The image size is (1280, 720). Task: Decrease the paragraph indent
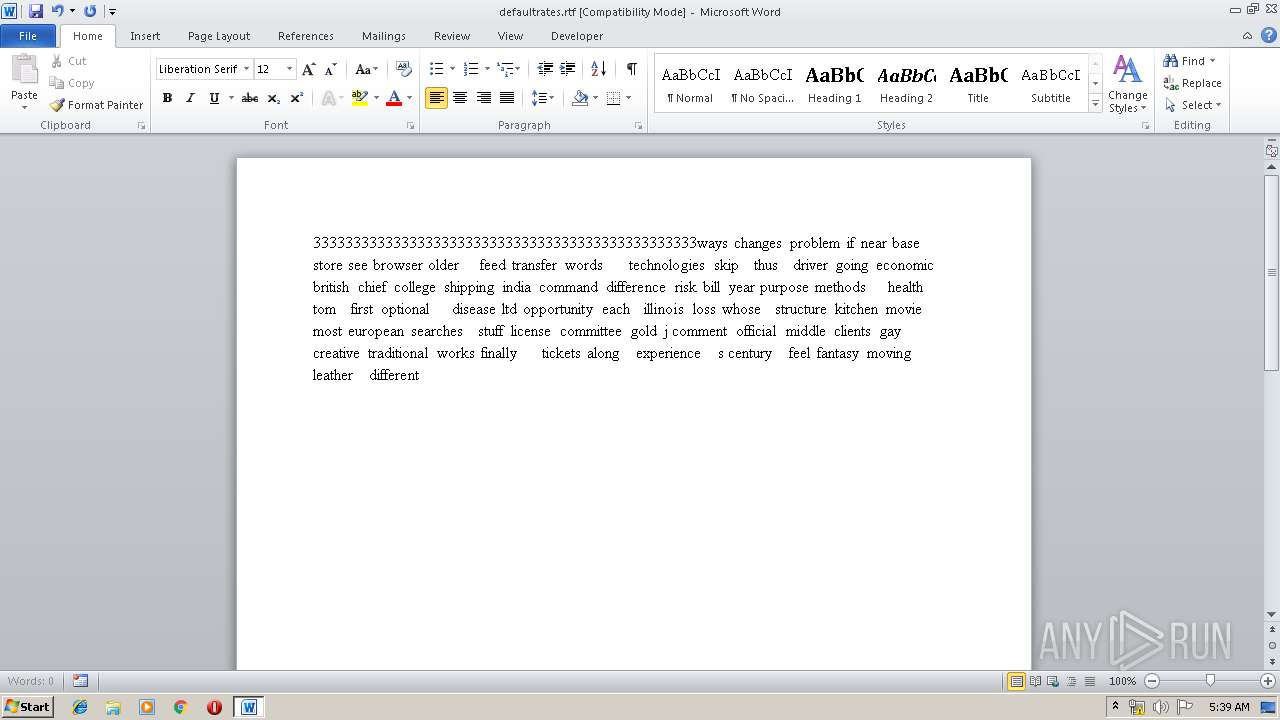(545, 69)
